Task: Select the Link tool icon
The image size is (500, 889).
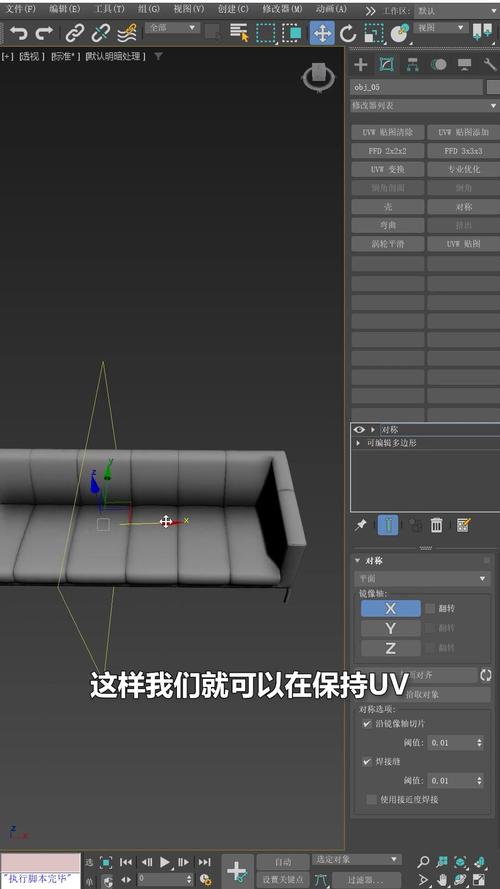Action: coord(74,34)
